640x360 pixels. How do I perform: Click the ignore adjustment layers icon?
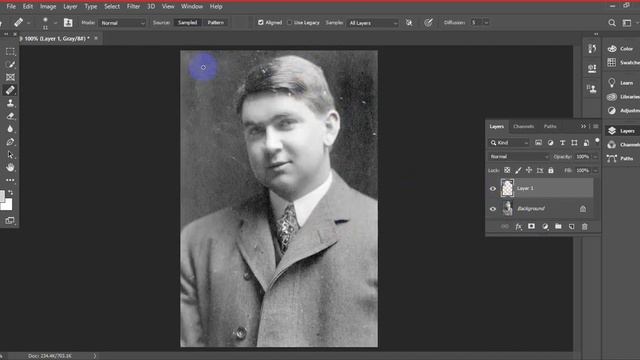point(409,23)
